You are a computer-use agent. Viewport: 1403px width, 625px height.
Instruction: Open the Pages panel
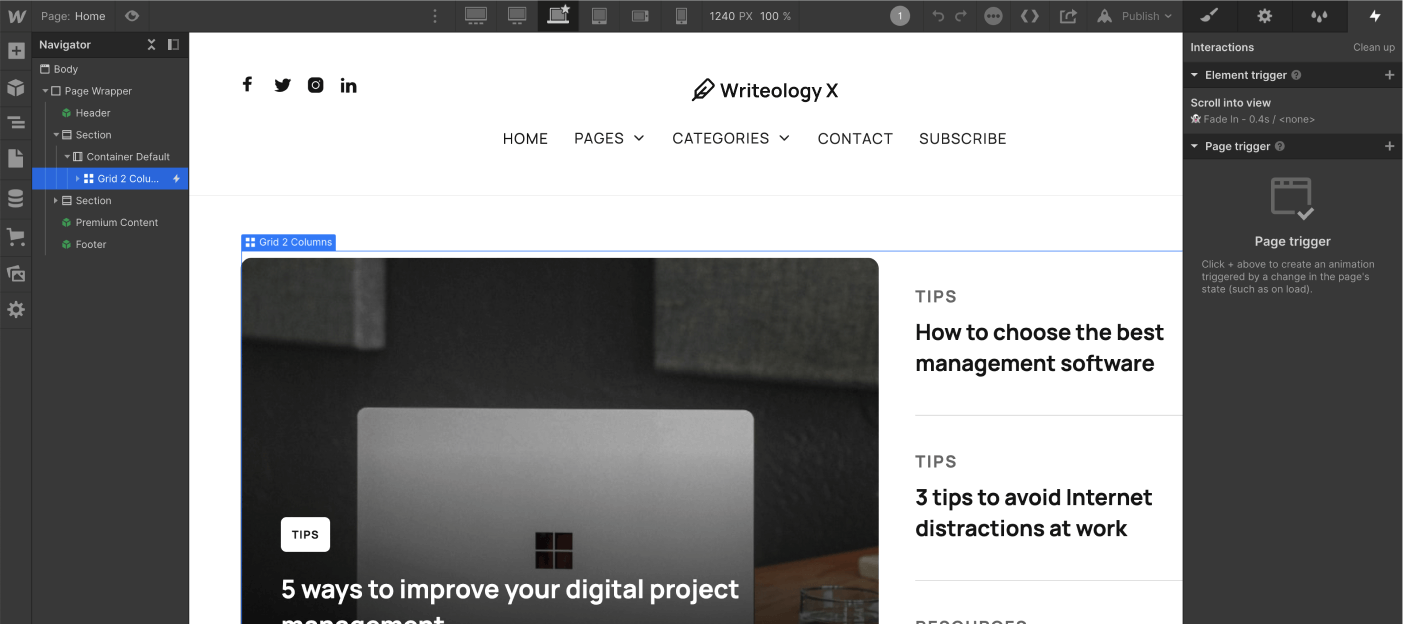[x=16, y=158]
